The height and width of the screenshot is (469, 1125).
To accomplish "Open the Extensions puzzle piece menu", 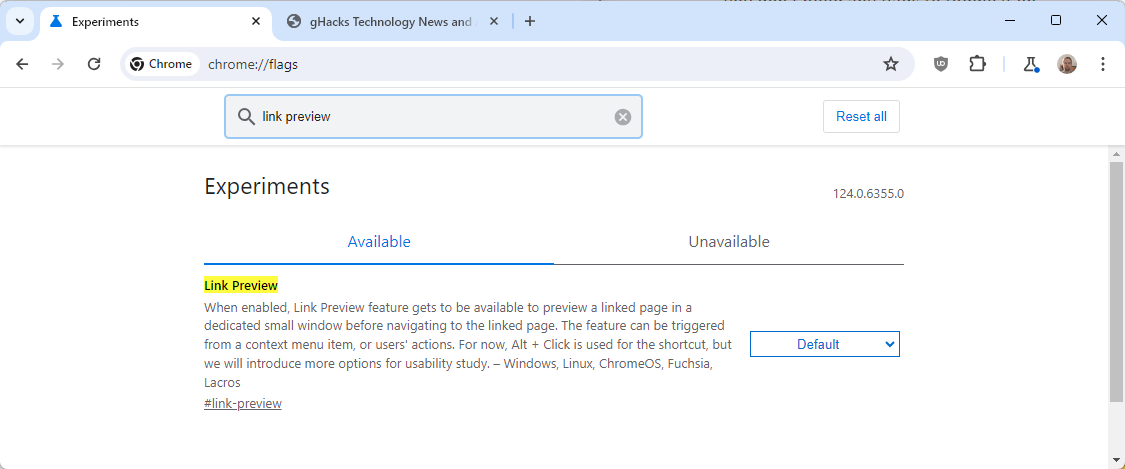I will (x=977, y=64).
